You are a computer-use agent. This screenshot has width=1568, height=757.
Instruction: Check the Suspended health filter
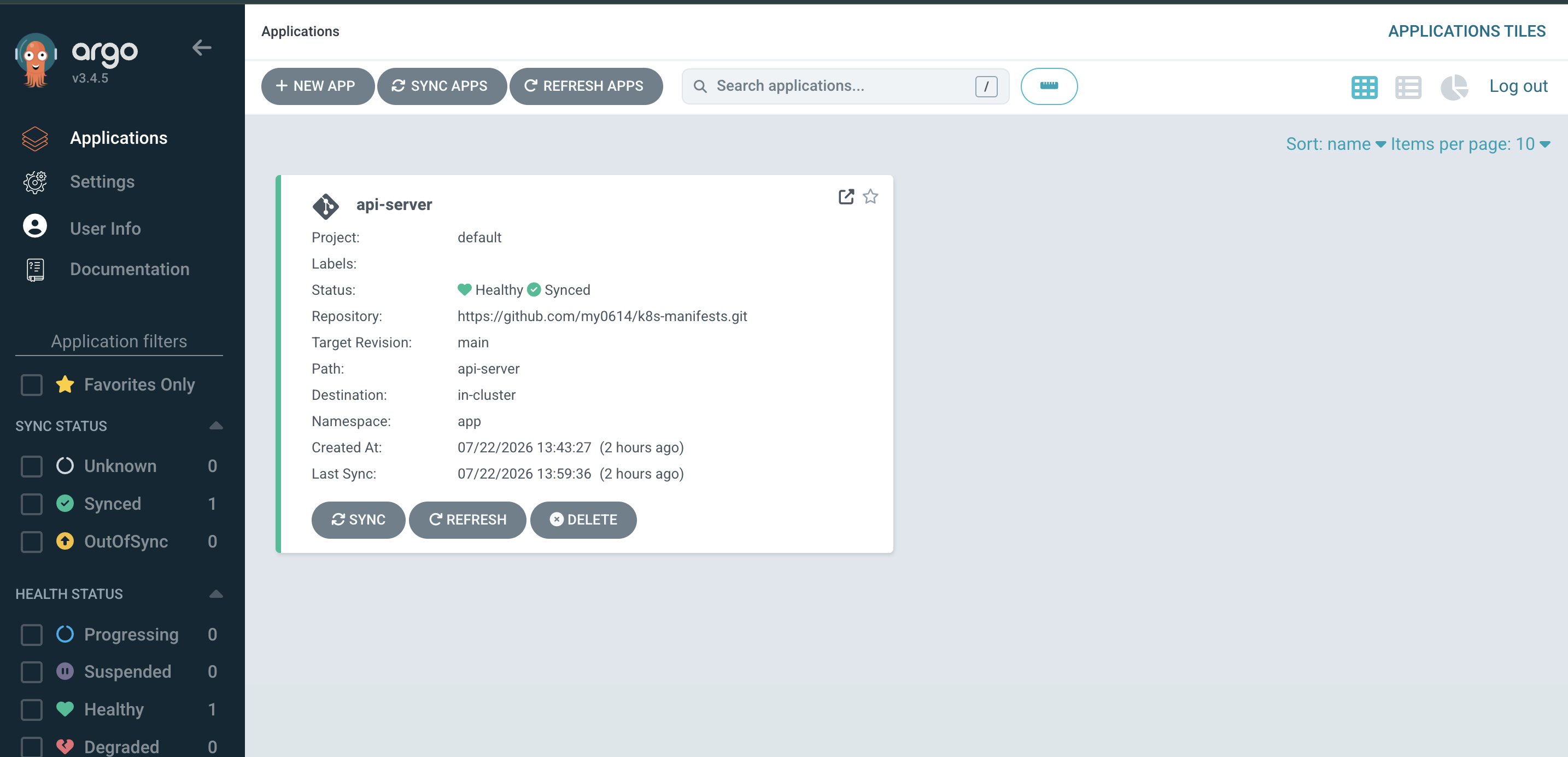pos(32,672)
